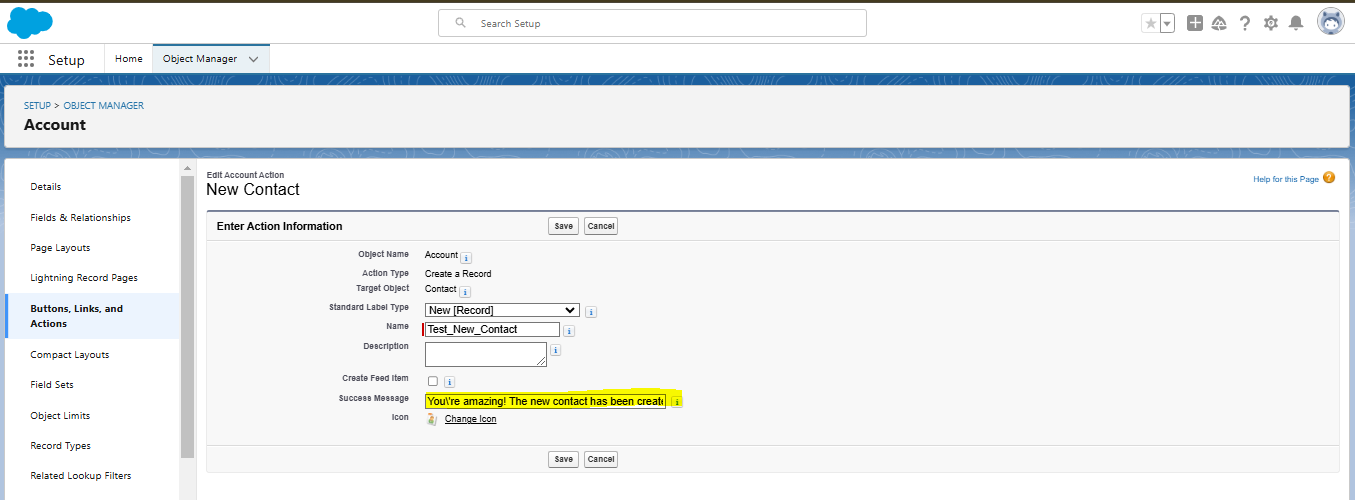This screenshot has width=1355, height=500.
Task: Click the contact icon beside Change Icon
Action: (432, 419)
